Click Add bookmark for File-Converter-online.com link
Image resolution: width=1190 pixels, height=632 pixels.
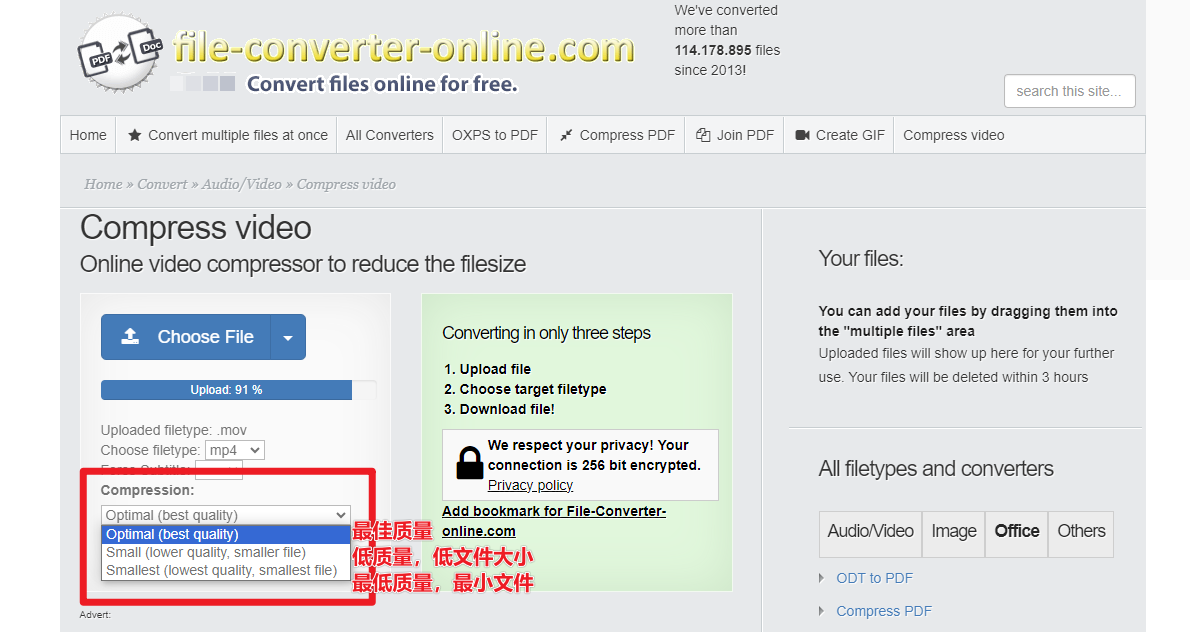(x=554, y=521)
